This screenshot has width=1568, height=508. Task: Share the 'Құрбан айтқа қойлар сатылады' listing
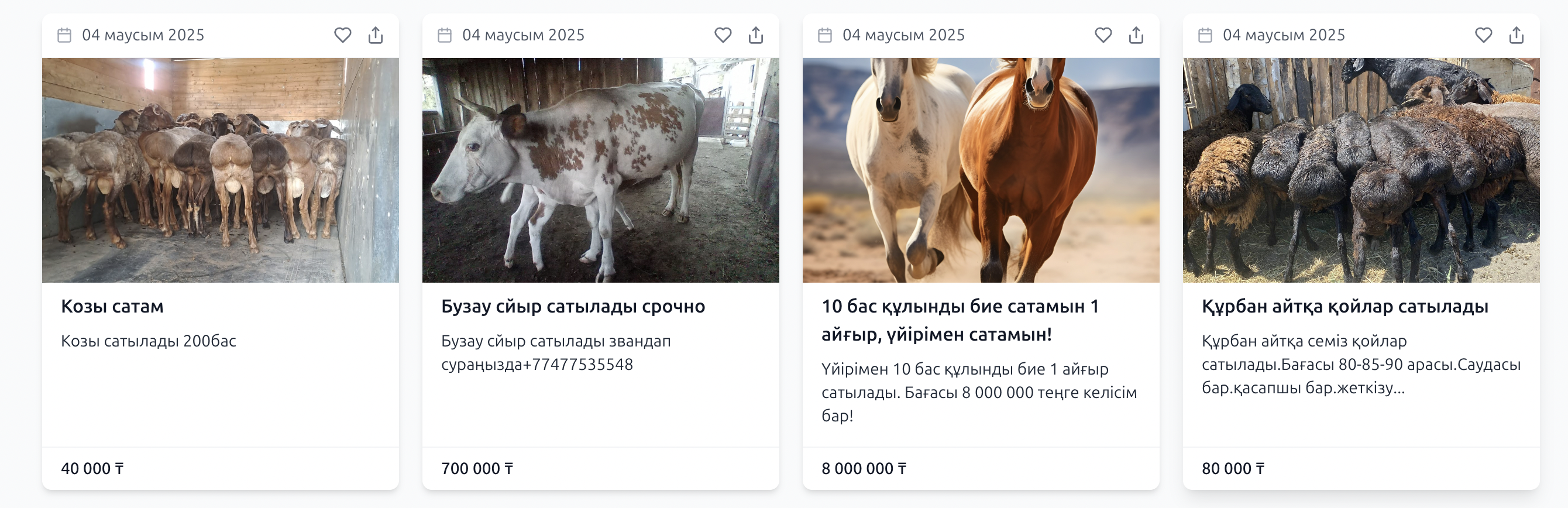point(1517,35)
